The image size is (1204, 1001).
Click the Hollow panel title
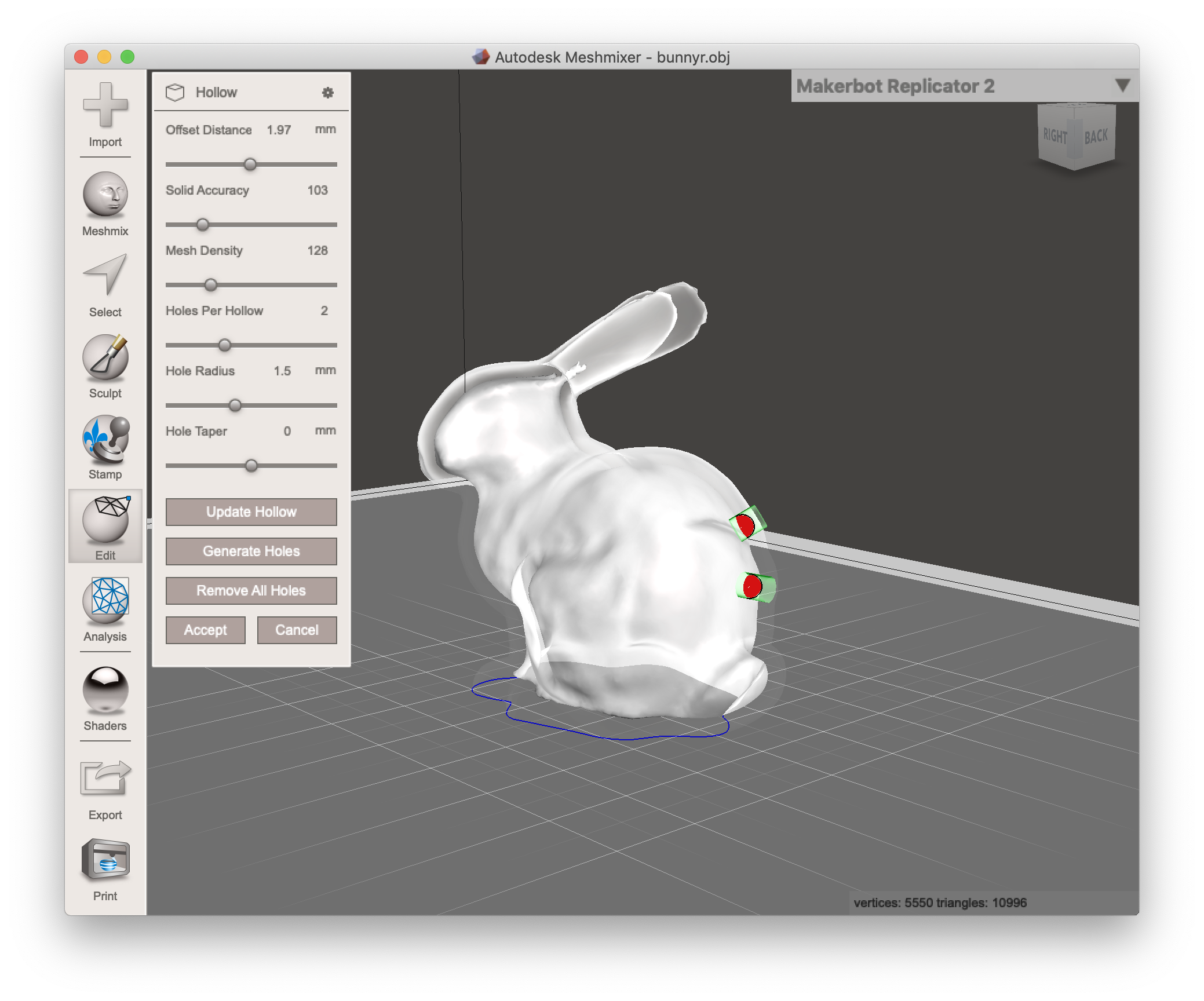pyautogui.click(x=216, y=93)
